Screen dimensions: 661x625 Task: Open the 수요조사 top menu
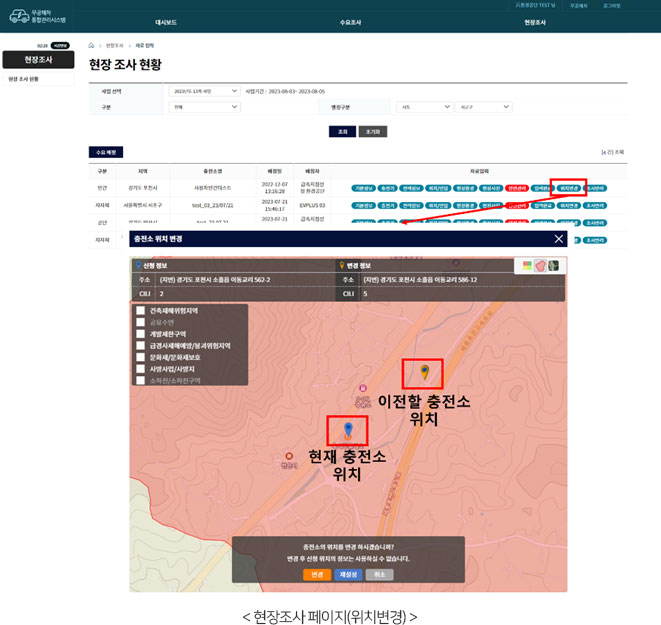tap(351, 21)
